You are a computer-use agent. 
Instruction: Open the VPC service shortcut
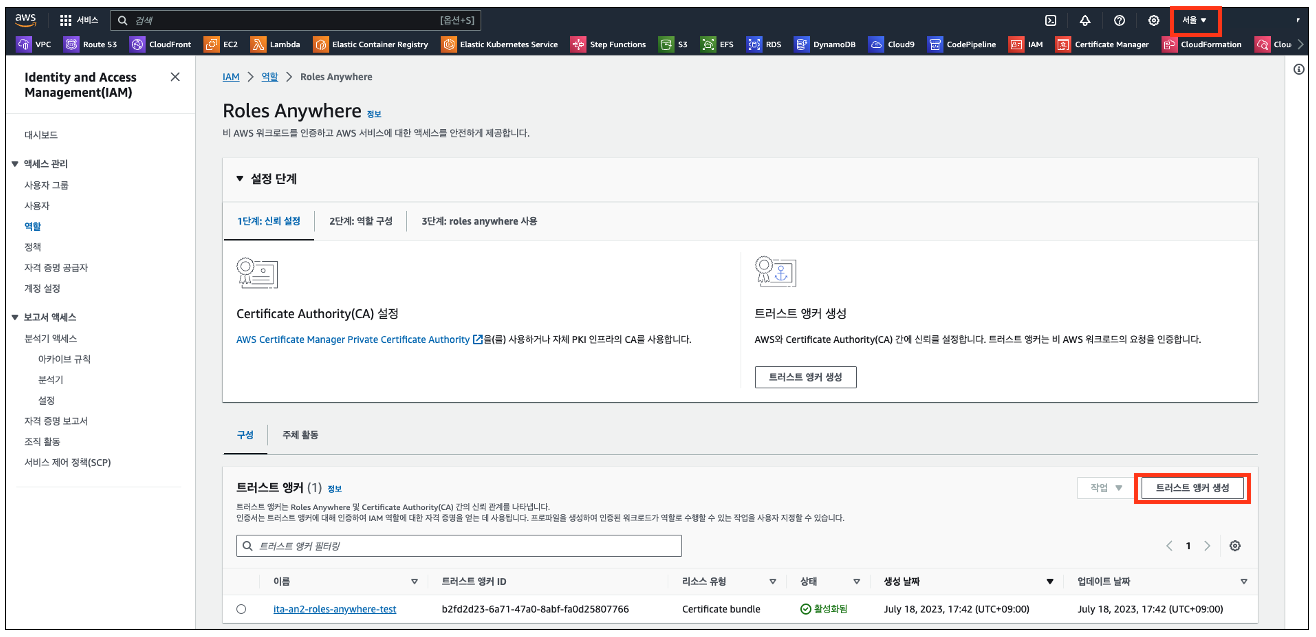tap(35, 44)
